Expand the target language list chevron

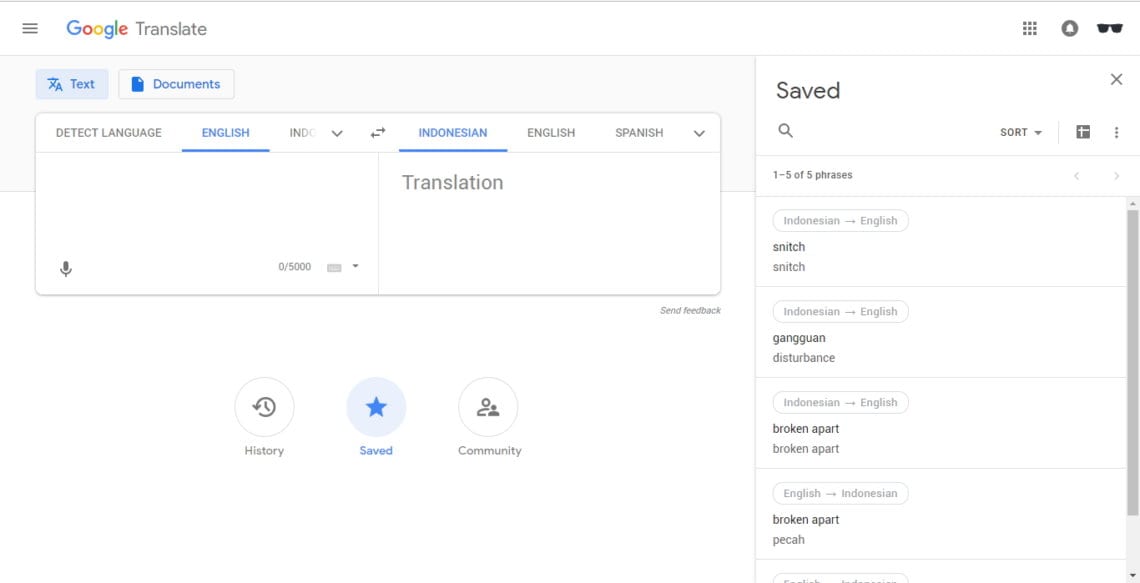point(699,132)
